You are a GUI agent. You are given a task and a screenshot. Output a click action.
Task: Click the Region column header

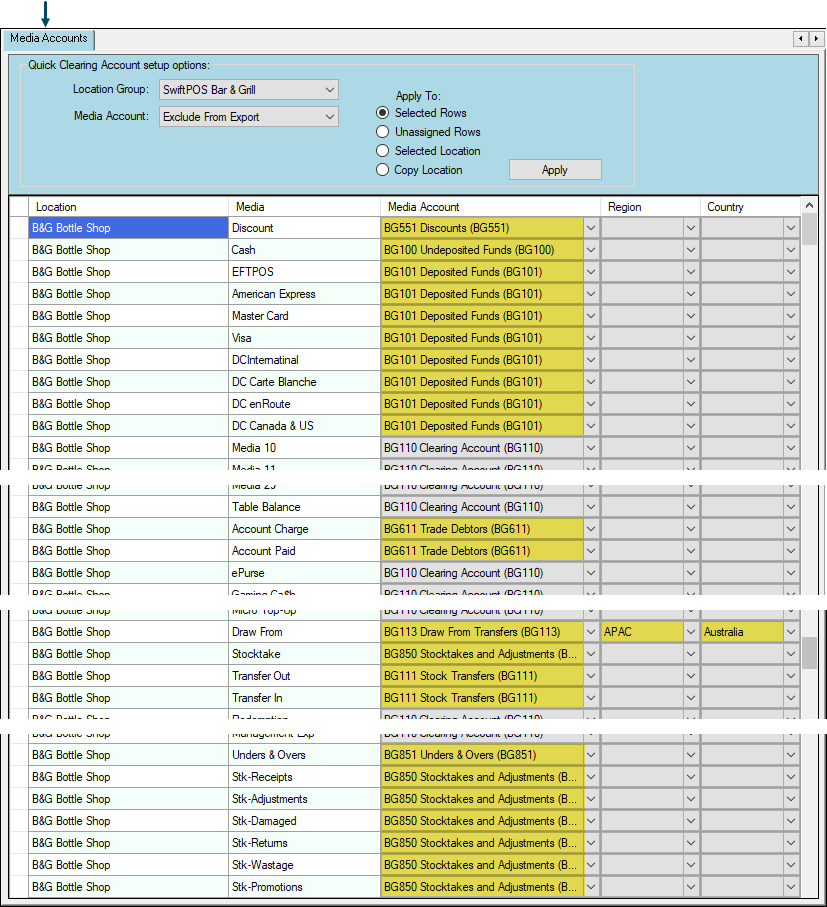(x=650, y=207)
